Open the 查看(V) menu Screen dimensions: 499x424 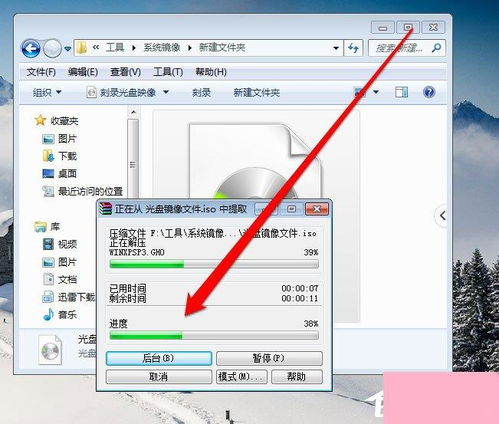point(125,72)
